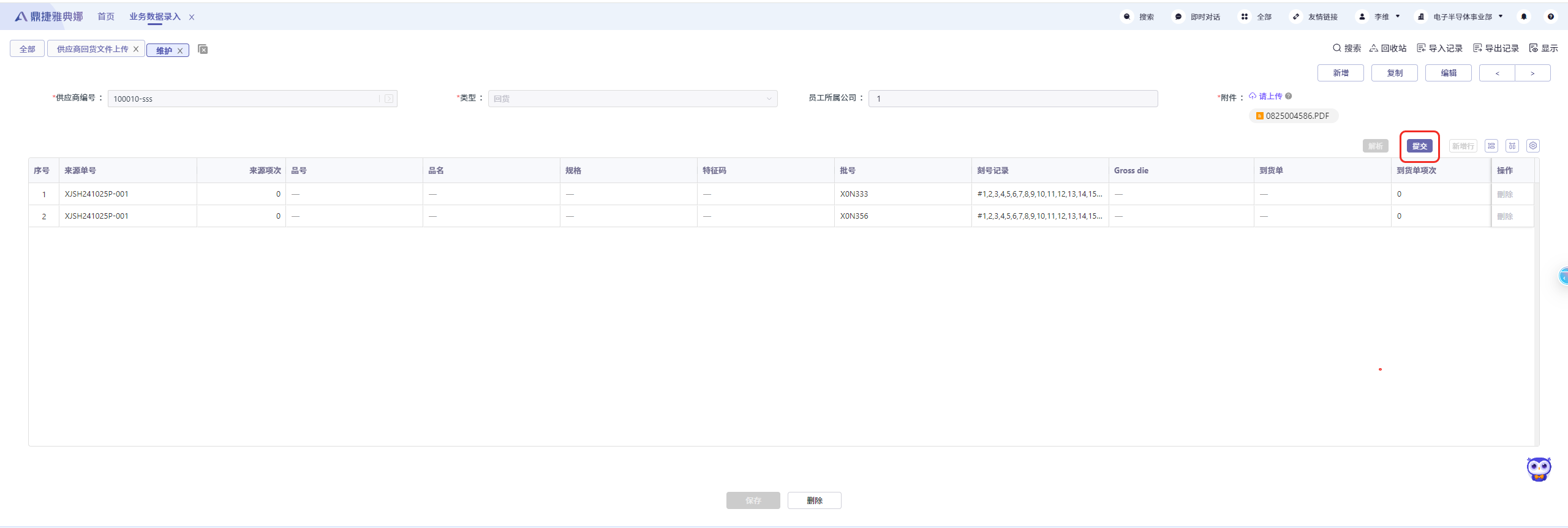Image resolution: width=1568 pixels, height=528 pixels.
Task: Expand the 李维 user dropdown arrow
Action: pyautogui.click(x=1398, y=17)
